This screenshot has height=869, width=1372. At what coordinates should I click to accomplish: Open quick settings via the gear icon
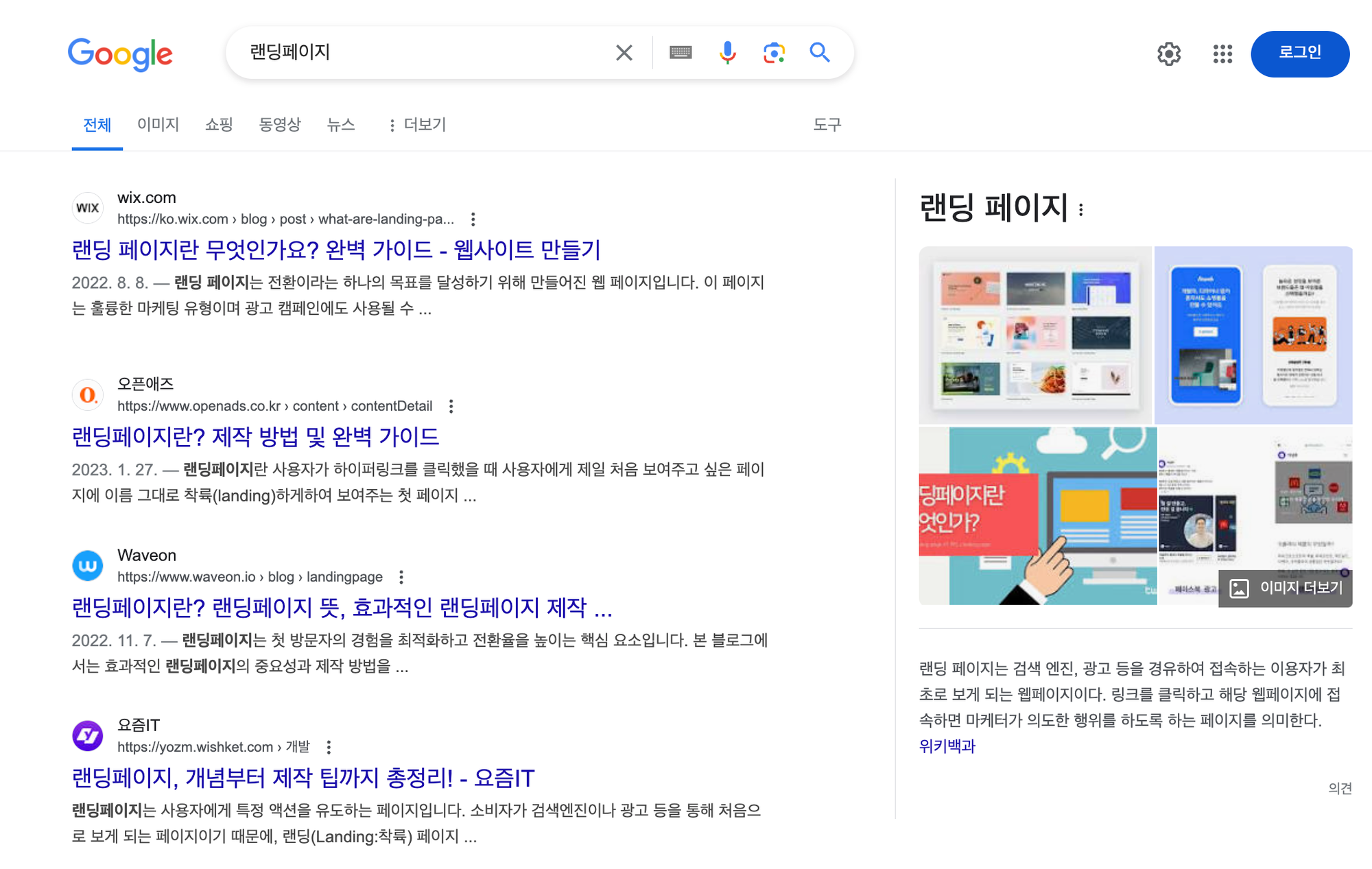tap(1169, 54)
